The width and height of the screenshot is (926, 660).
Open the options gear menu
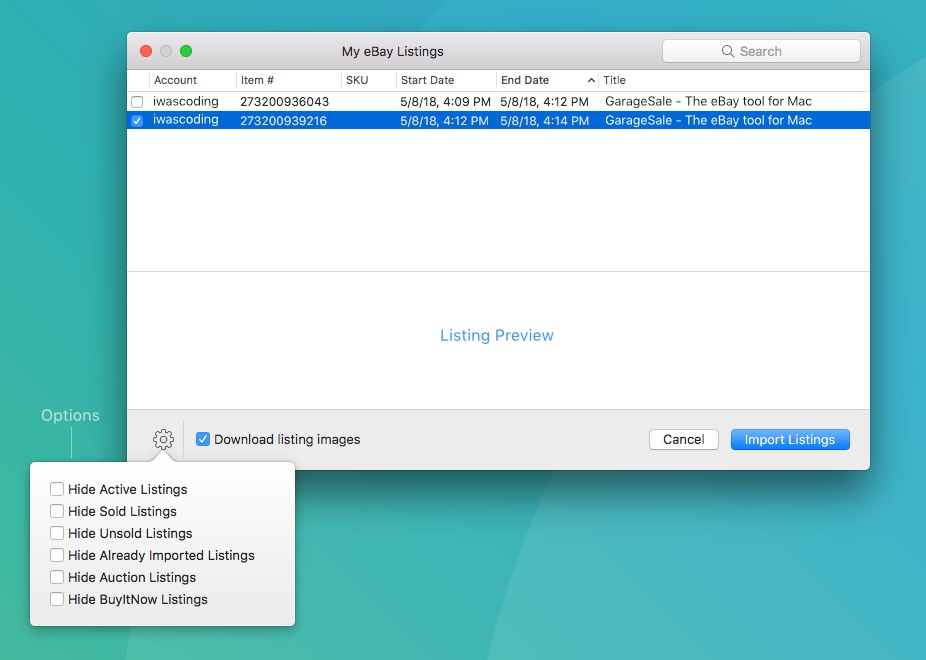(x=163, y=439)
